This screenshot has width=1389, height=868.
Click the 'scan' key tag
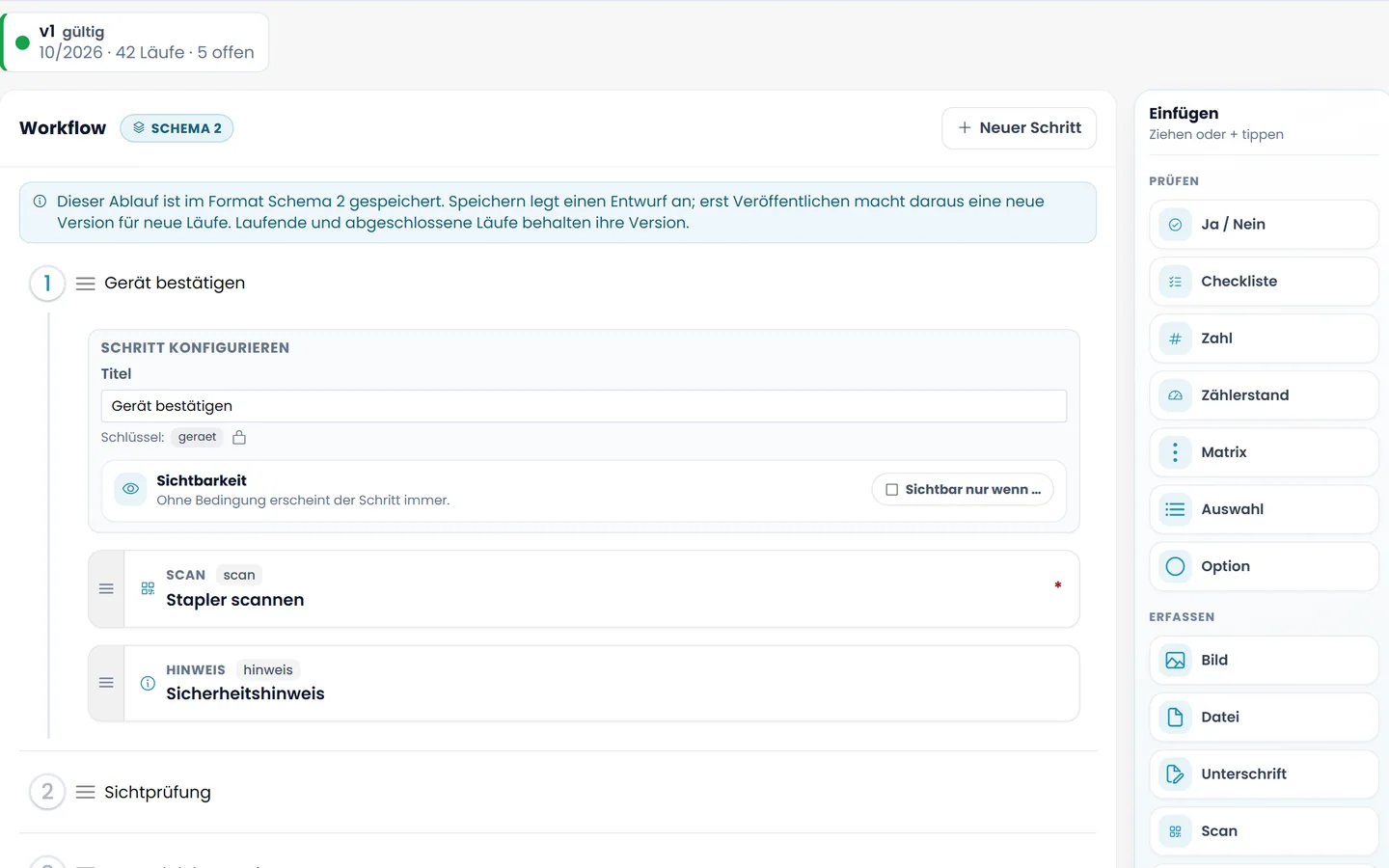(x=239, y=575)
